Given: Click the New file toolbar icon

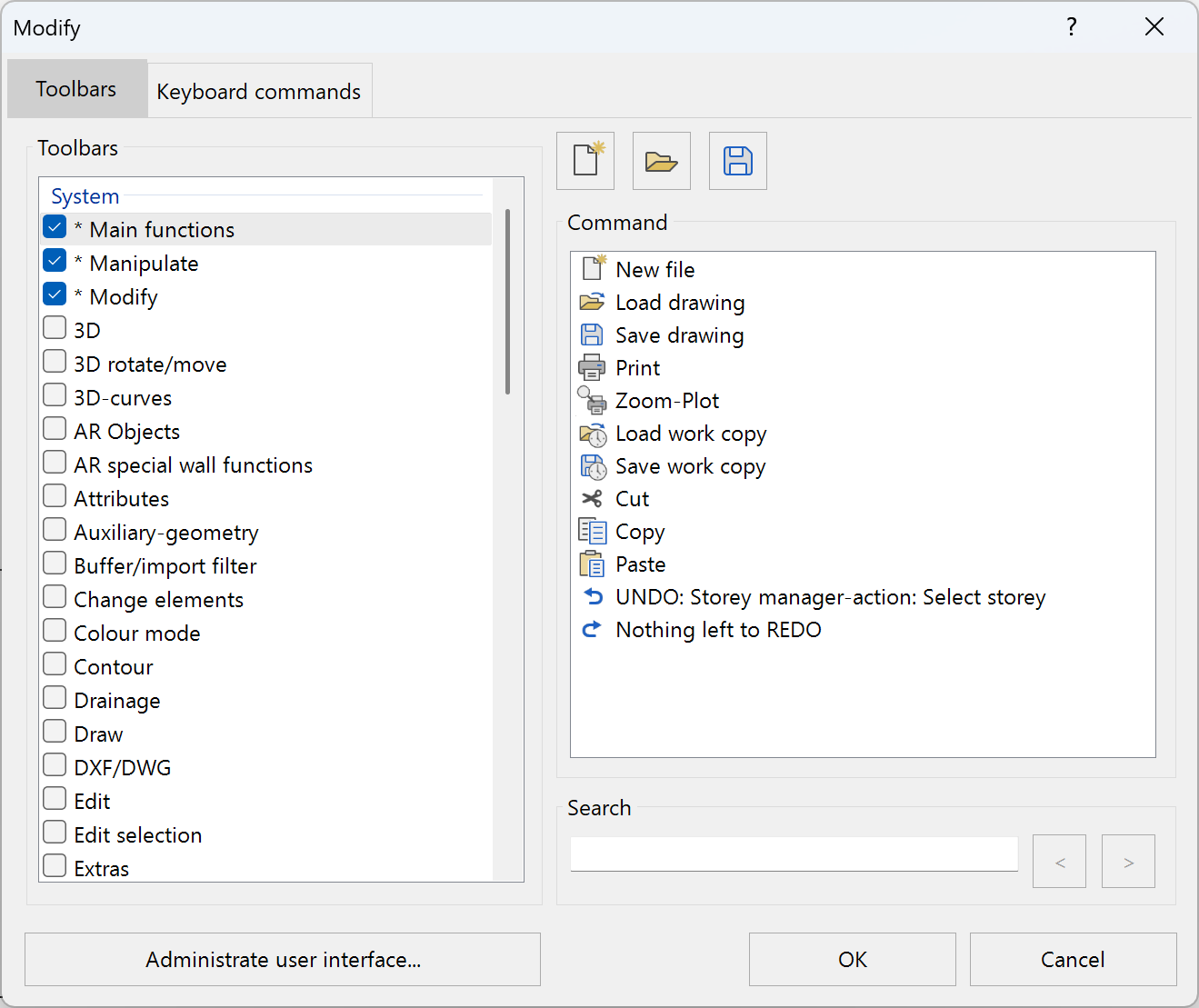Looking at the screenshot, I should 585,161.
